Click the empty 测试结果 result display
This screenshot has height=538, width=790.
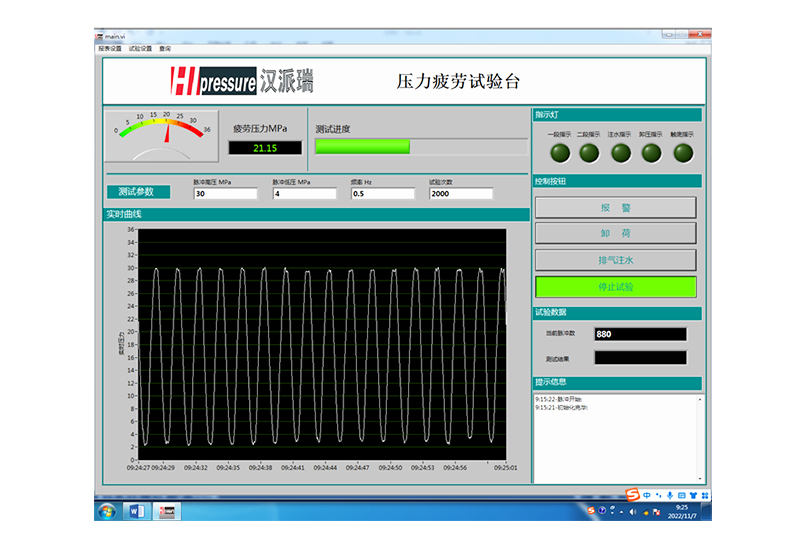tap(640, 358)
